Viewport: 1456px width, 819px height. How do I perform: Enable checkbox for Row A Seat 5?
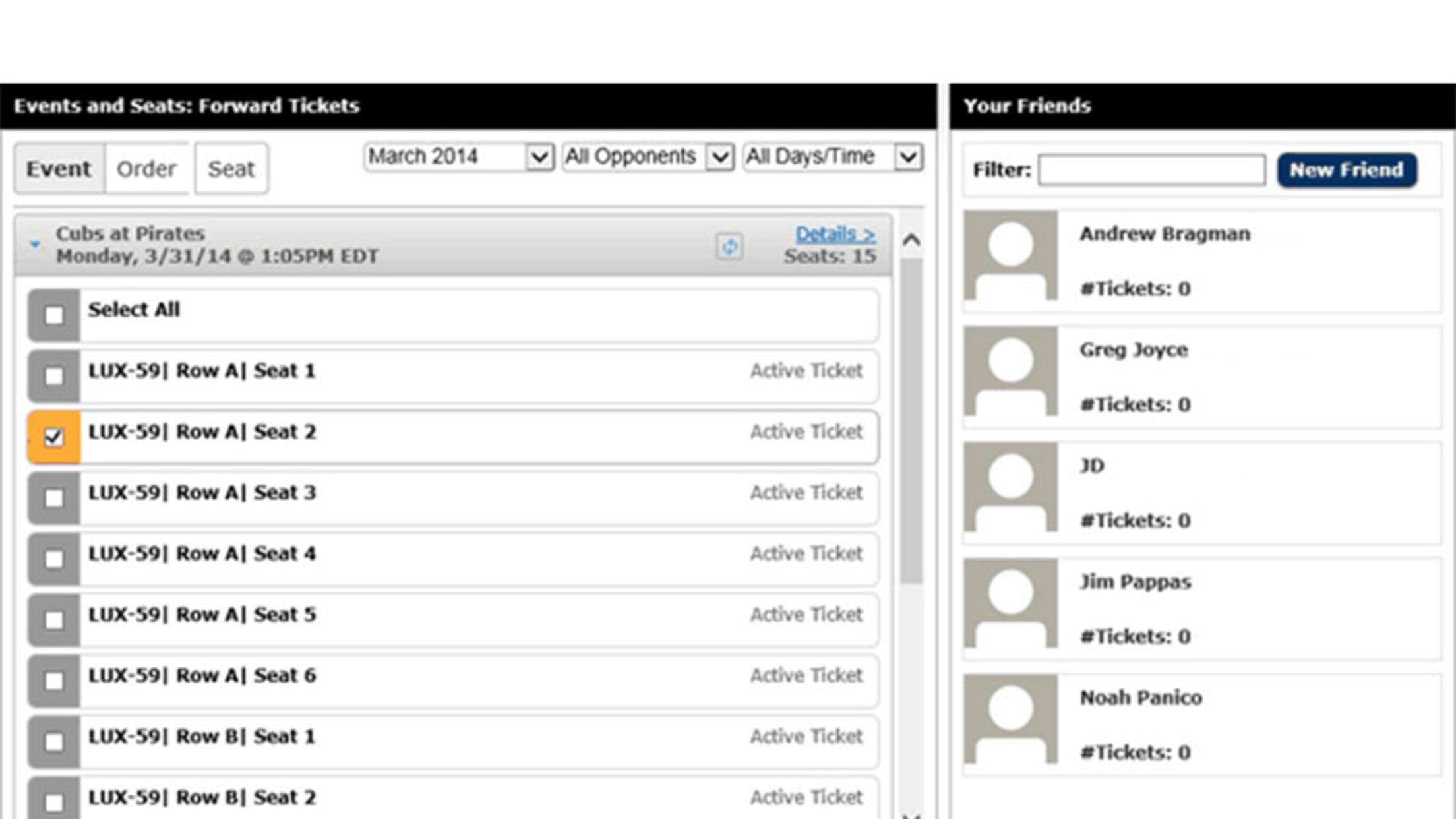pyautogui.click(x=54, y=620)
